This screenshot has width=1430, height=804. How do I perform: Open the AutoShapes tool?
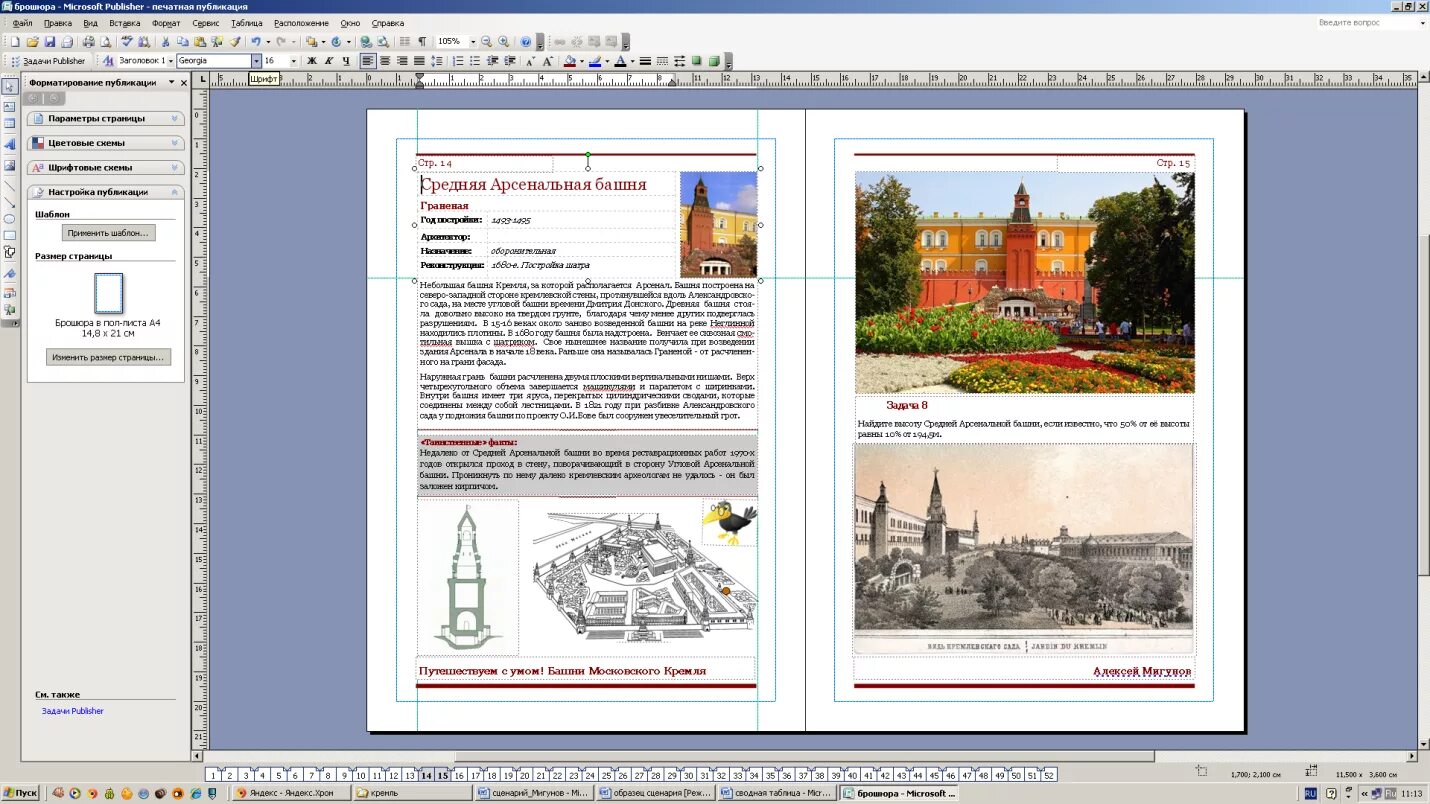click(x=10, y=253)
